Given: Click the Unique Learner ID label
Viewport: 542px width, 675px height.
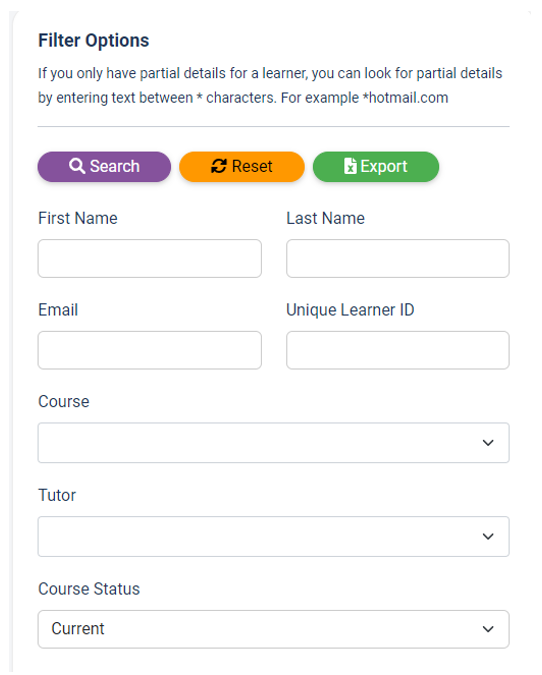Looking at the screenshot, I should coord(350,310).
